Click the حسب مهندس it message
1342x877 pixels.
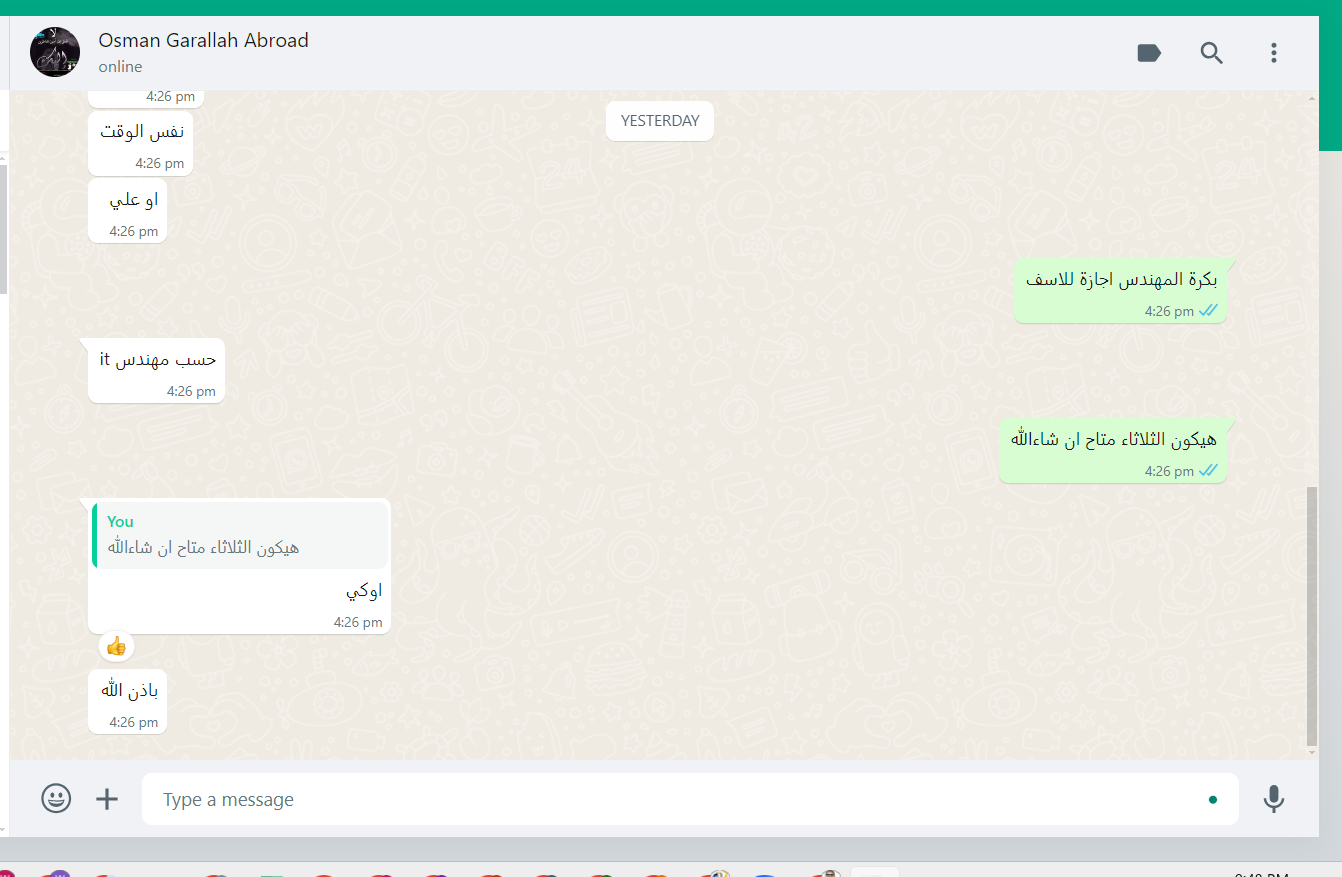point(156,371)
